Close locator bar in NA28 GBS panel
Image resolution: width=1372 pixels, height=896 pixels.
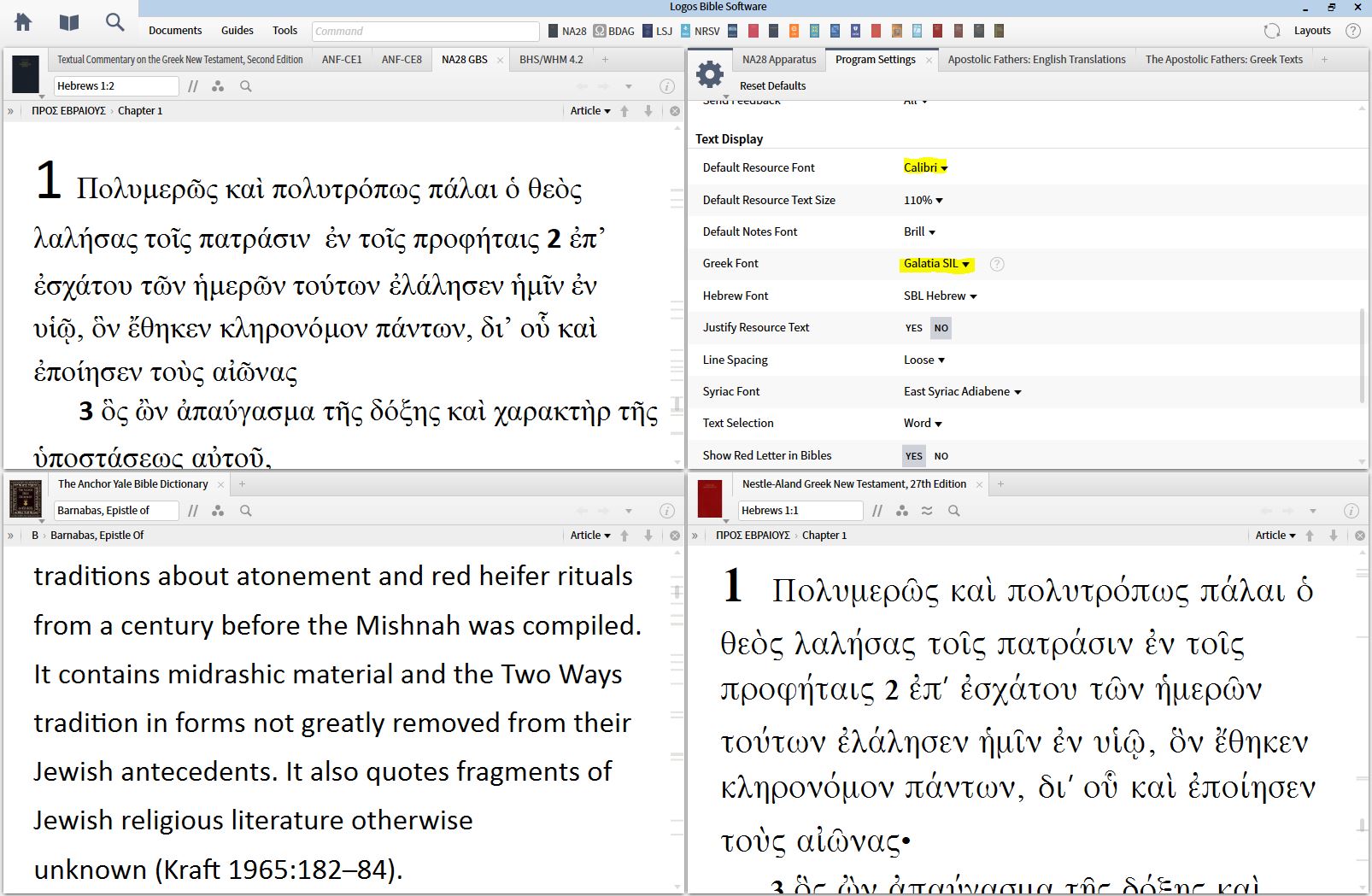[x=675, y=111]
